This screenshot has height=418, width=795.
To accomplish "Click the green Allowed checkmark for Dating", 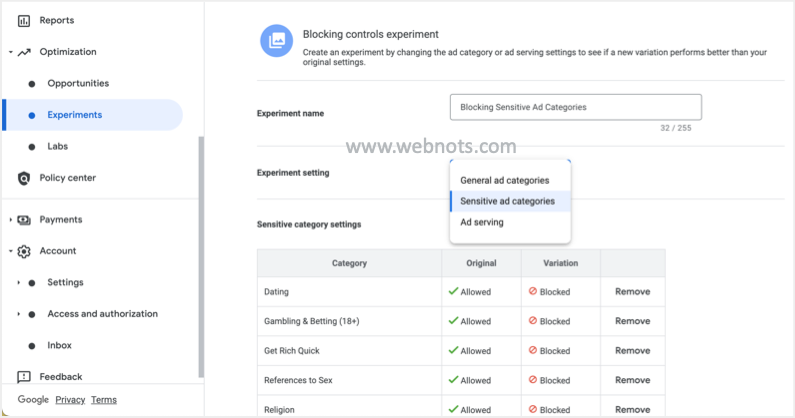I will 453,292.
